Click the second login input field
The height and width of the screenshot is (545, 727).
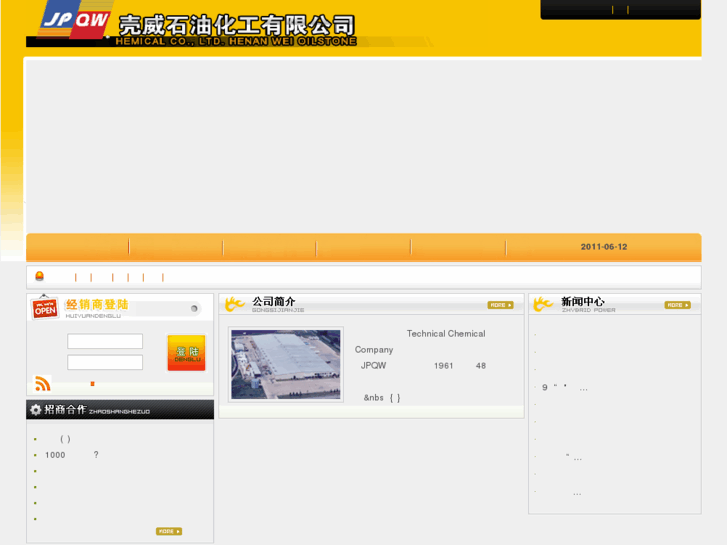pyautogui.click(x=105, y=362)
